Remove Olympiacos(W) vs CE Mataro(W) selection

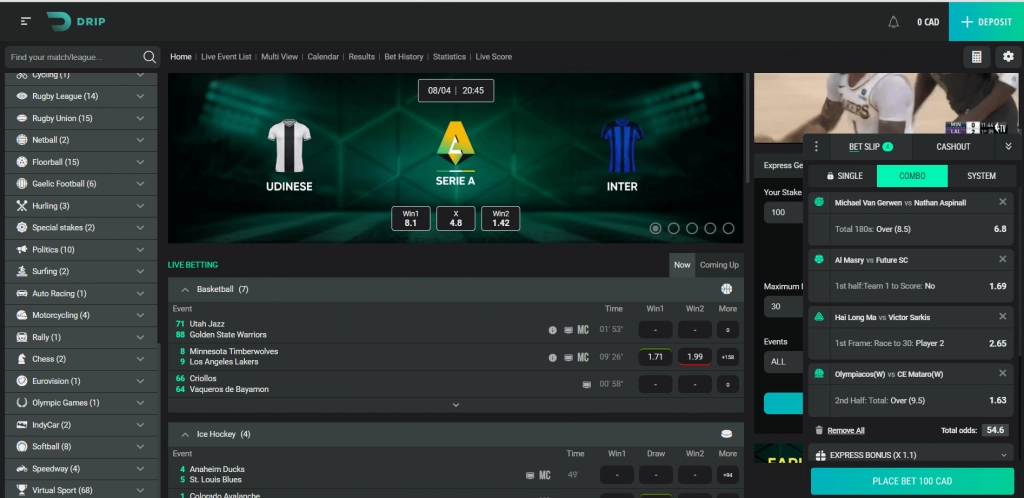click(1002, 373)
